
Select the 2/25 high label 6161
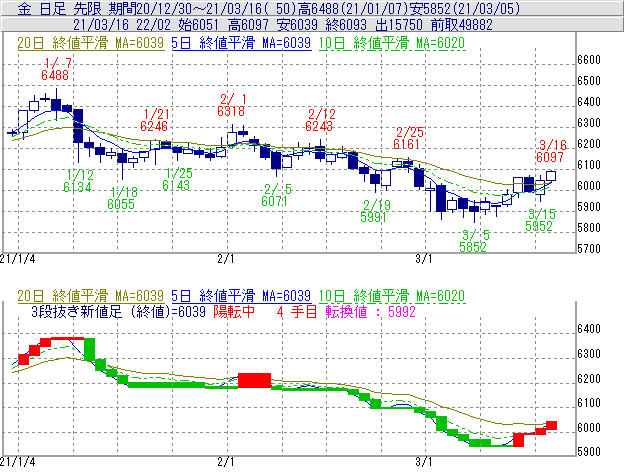pyautogui.click(x=407, y=145)
